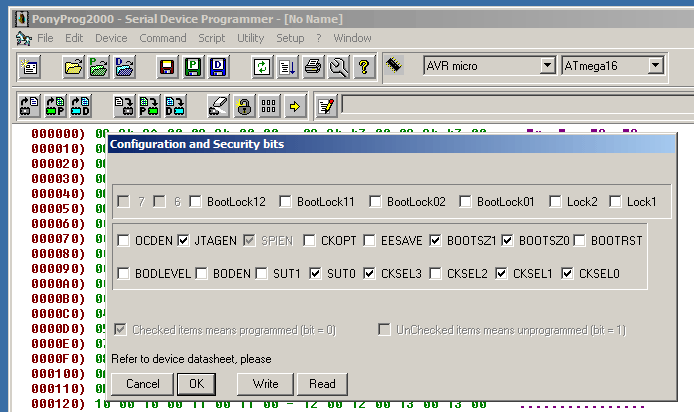Click the Launch program cycle icon
This screenshot has height=412, width=694.
point(288,67)
